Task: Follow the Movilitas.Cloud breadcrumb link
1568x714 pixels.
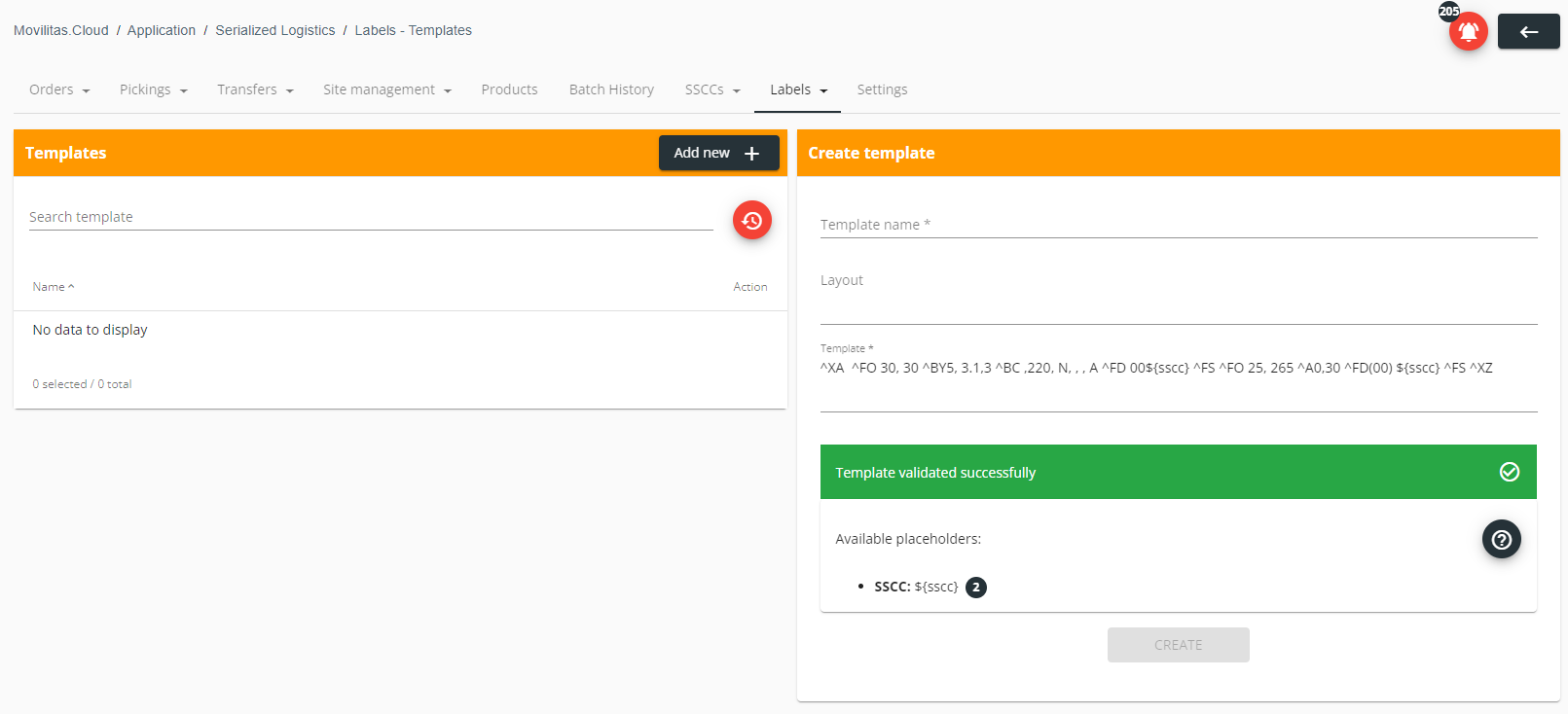Action: (x=61, y=30)
